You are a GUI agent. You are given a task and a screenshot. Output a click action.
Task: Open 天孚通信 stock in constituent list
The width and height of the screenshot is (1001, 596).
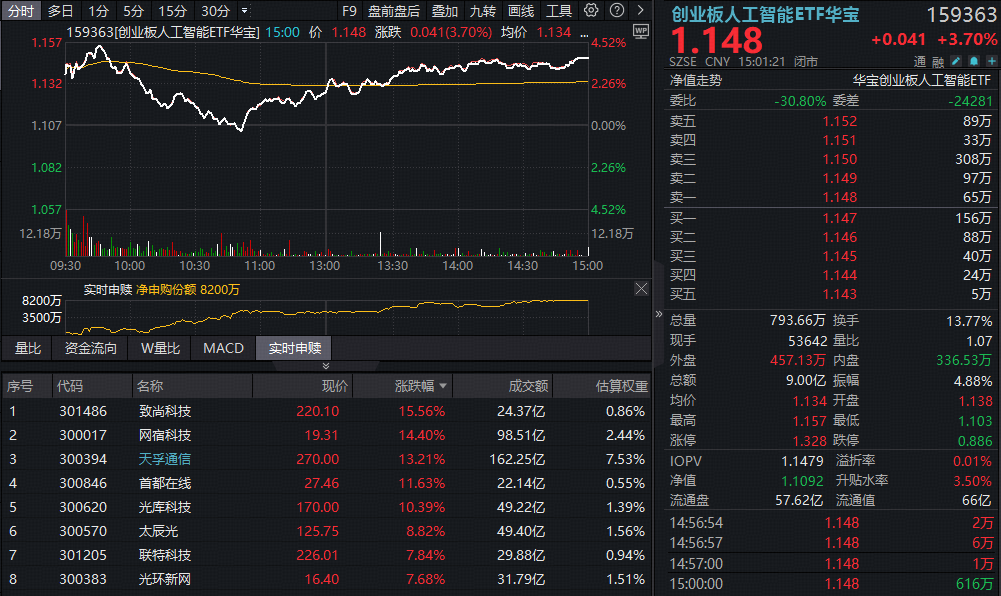(x=165, y=459)
